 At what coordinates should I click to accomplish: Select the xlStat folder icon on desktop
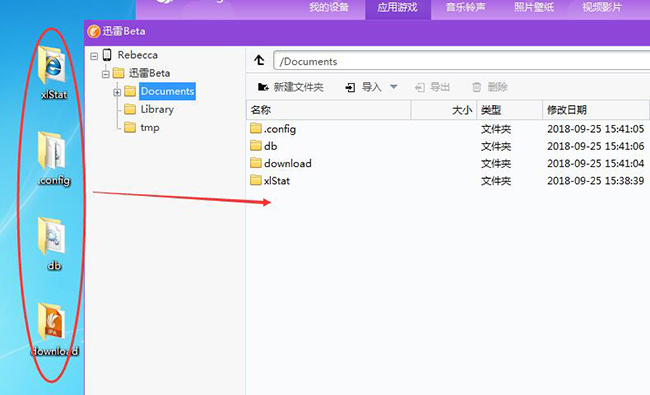52,65
